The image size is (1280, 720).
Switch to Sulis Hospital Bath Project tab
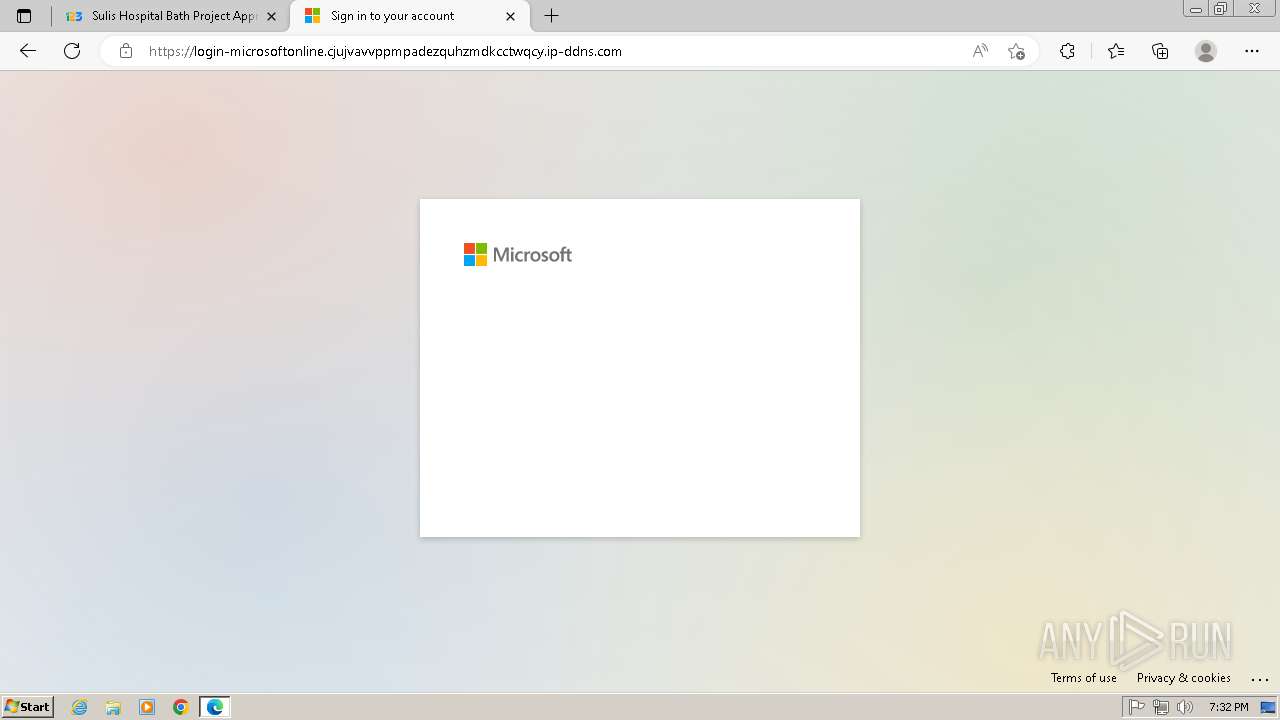click(x=171, y=16)
